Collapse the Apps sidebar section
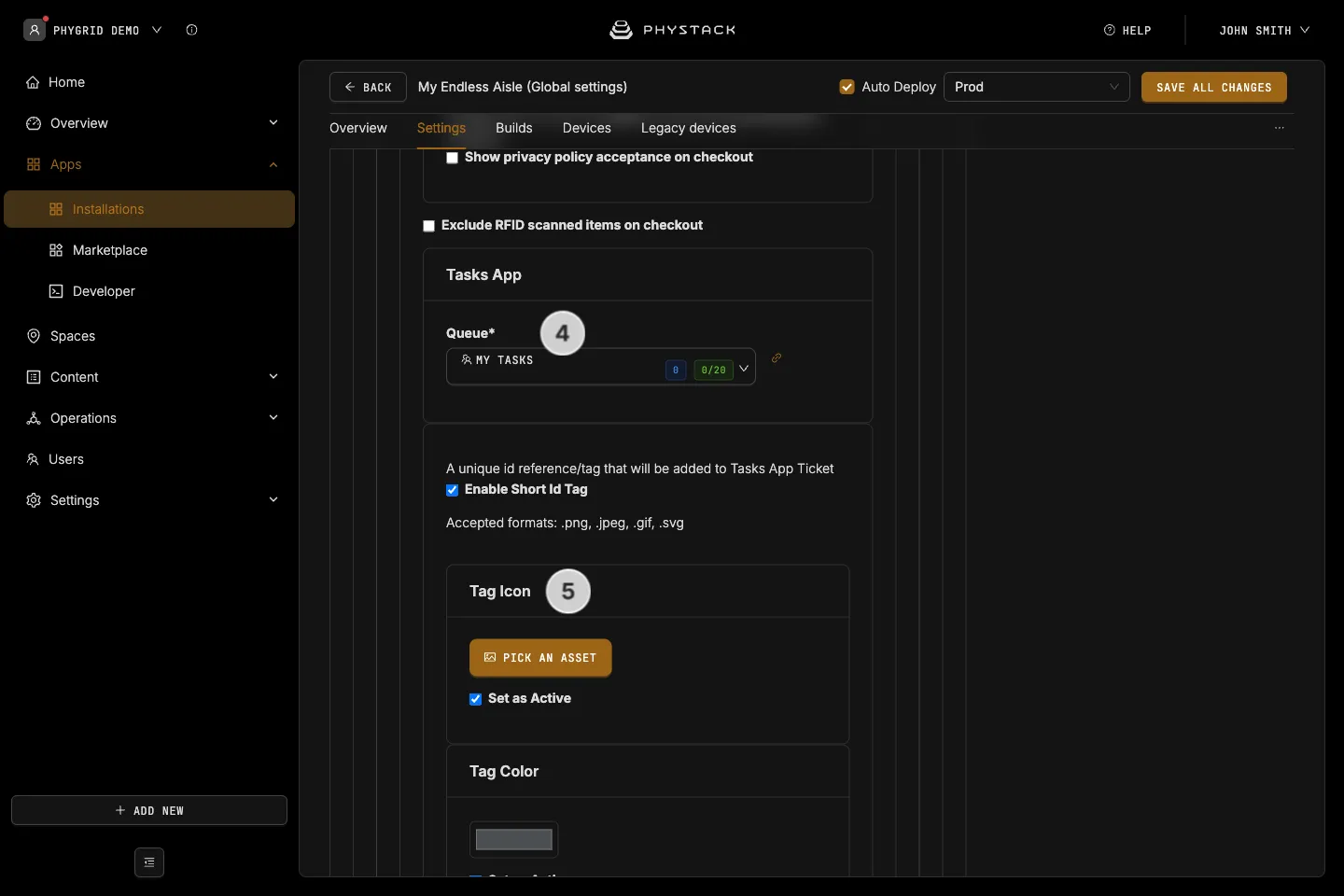Image resolution: width=1344 pixels, height=896 pixels. pos(273,164)
